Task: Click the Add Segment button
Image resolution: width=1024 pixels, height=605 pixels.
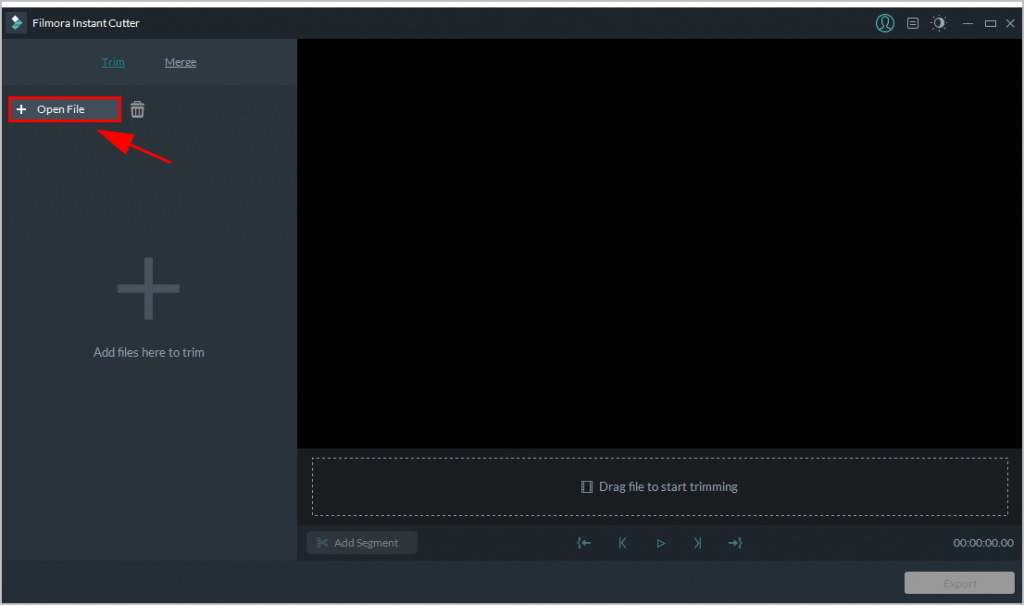Action: (362, 542)
